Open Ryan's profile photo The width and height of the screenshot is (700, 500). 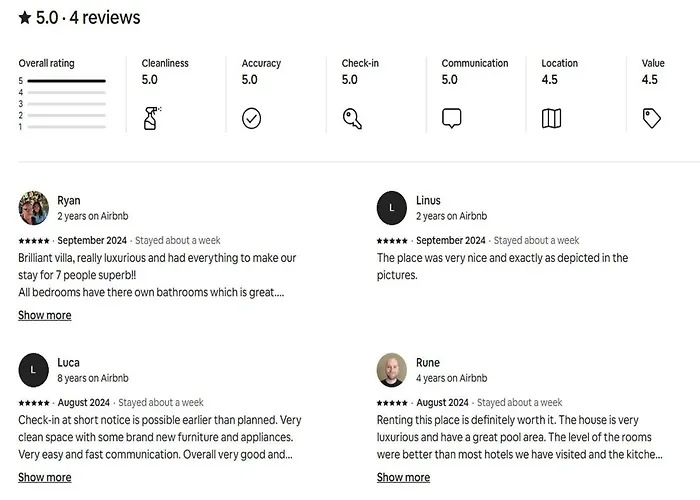coord(33,208)
